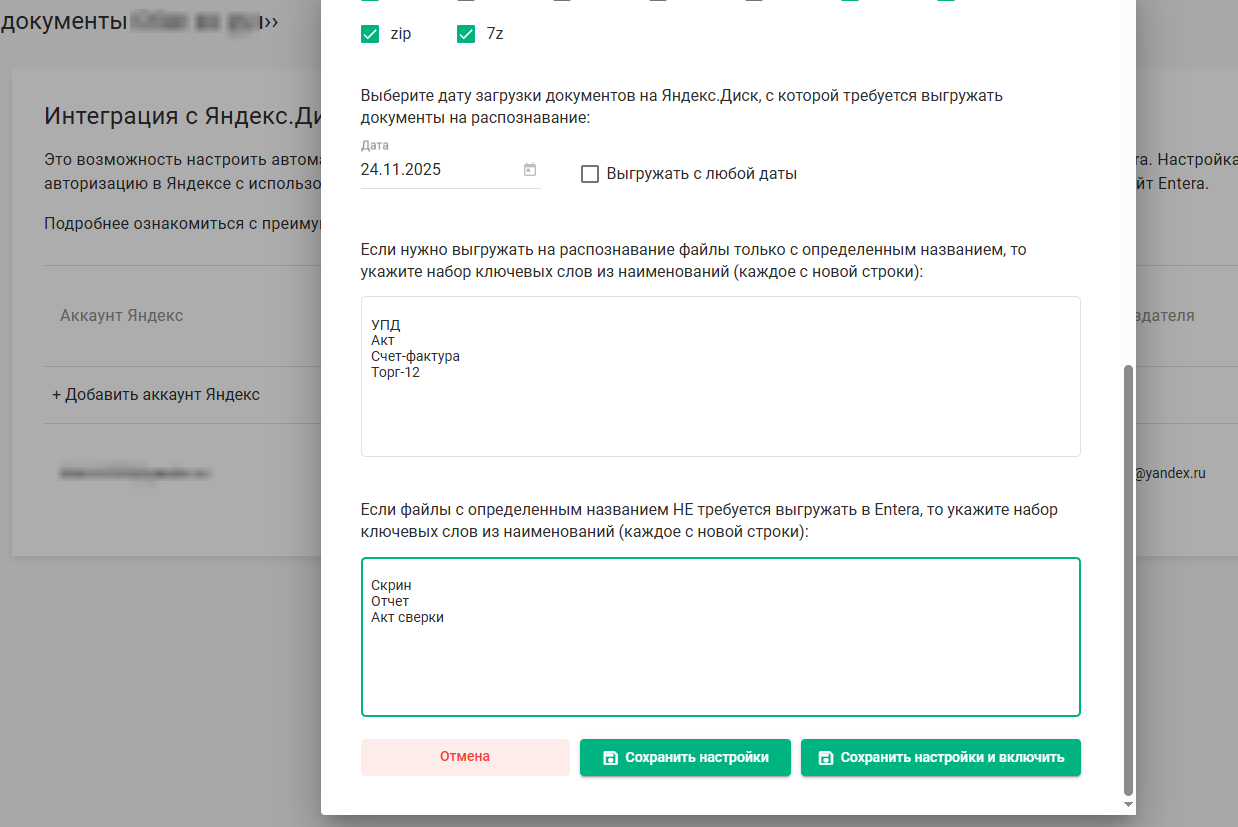Screen dimensions: 1238x827
Task: Click '+ Добавить аккаунт Яндекс' in background page
Action: (156, 395)
